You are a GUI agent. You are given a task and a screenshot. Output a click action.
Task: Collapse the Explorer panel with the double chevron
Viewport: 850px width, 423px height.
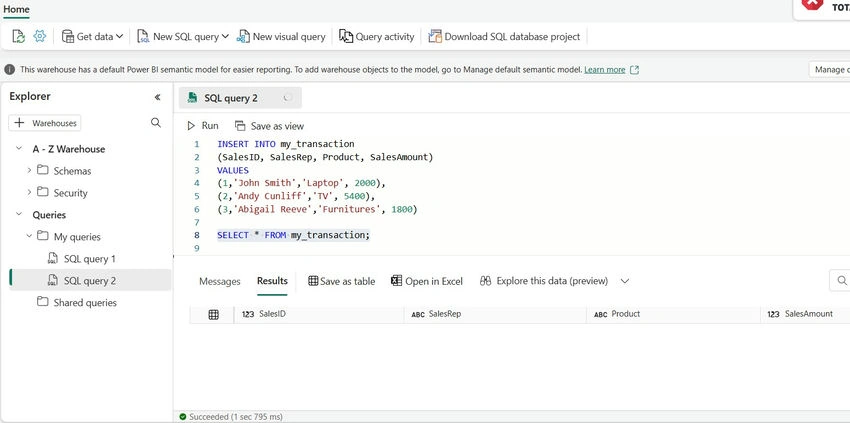(157, 97)
